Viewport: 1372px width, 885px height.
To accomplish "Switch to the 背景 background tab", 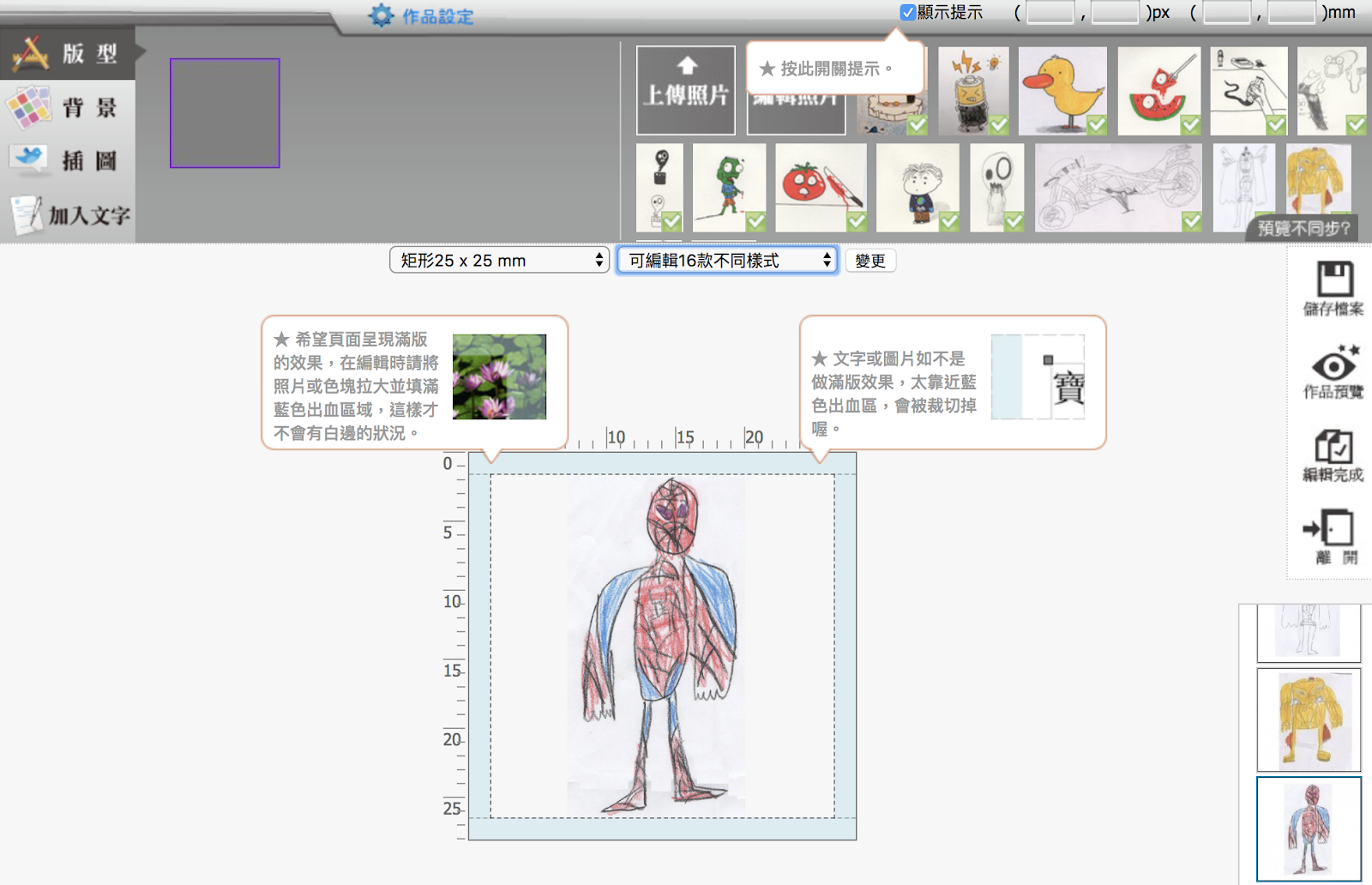I will (x=68, y=107).
